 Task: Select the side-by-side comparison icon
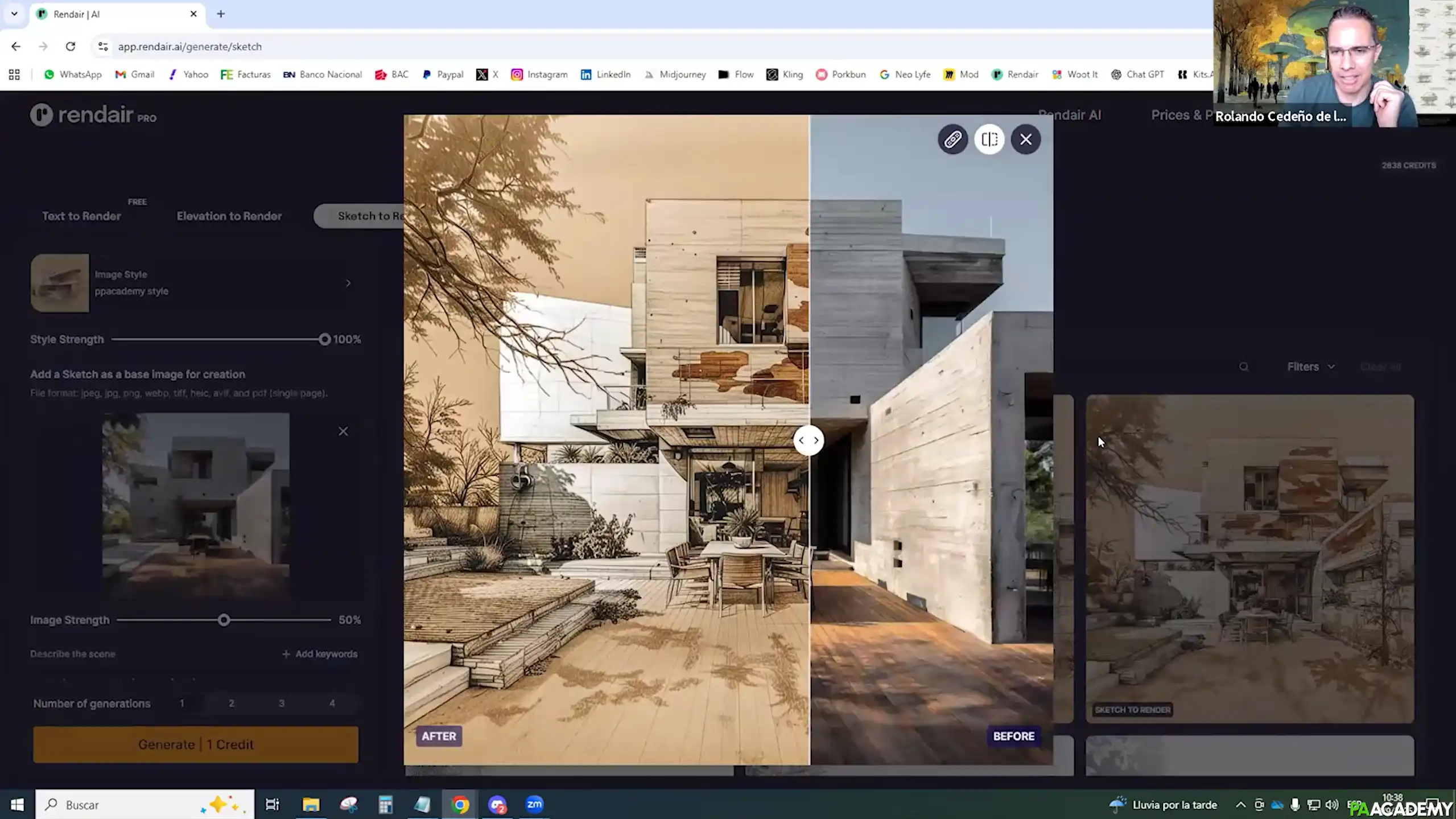point(989,139)
